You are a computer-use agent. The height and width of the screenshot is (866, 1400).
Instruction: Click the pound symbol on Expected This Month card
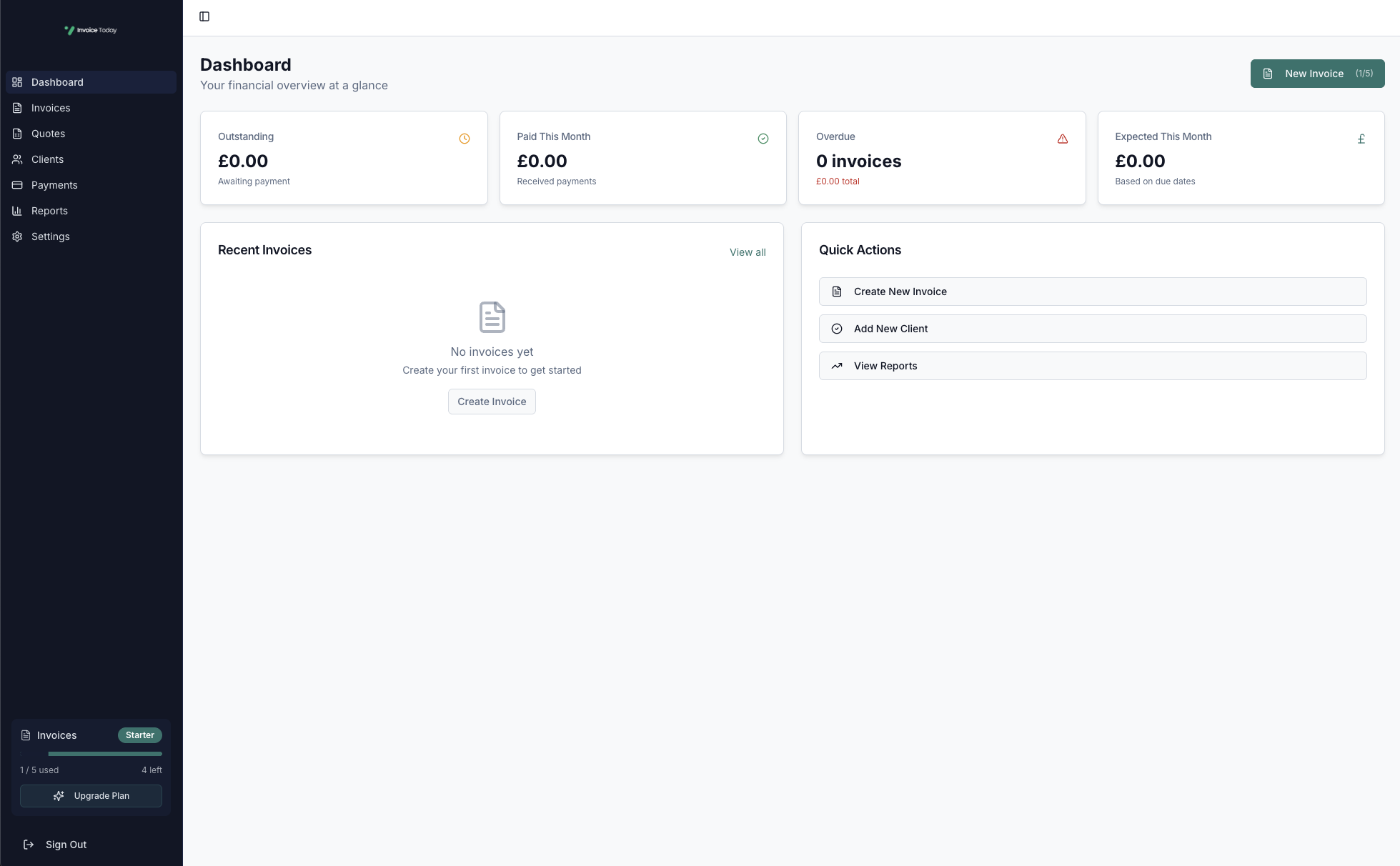coord(1361,138)
